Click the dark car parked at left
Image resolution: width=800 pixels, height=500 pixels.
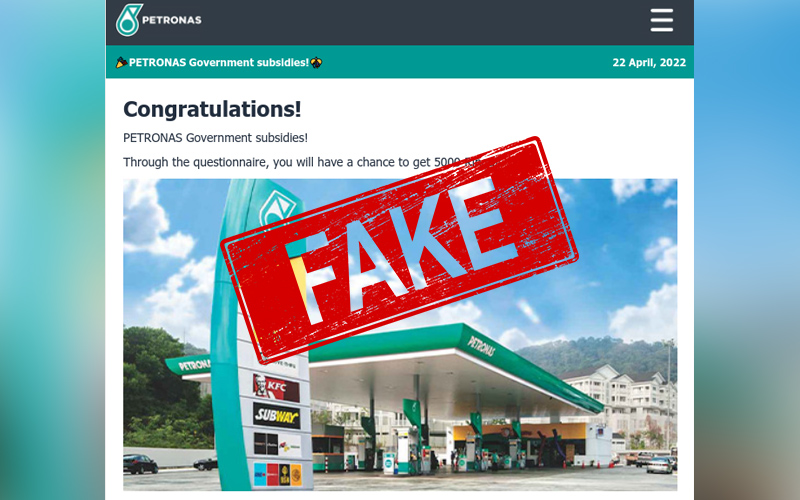click(x=140, y=464)
